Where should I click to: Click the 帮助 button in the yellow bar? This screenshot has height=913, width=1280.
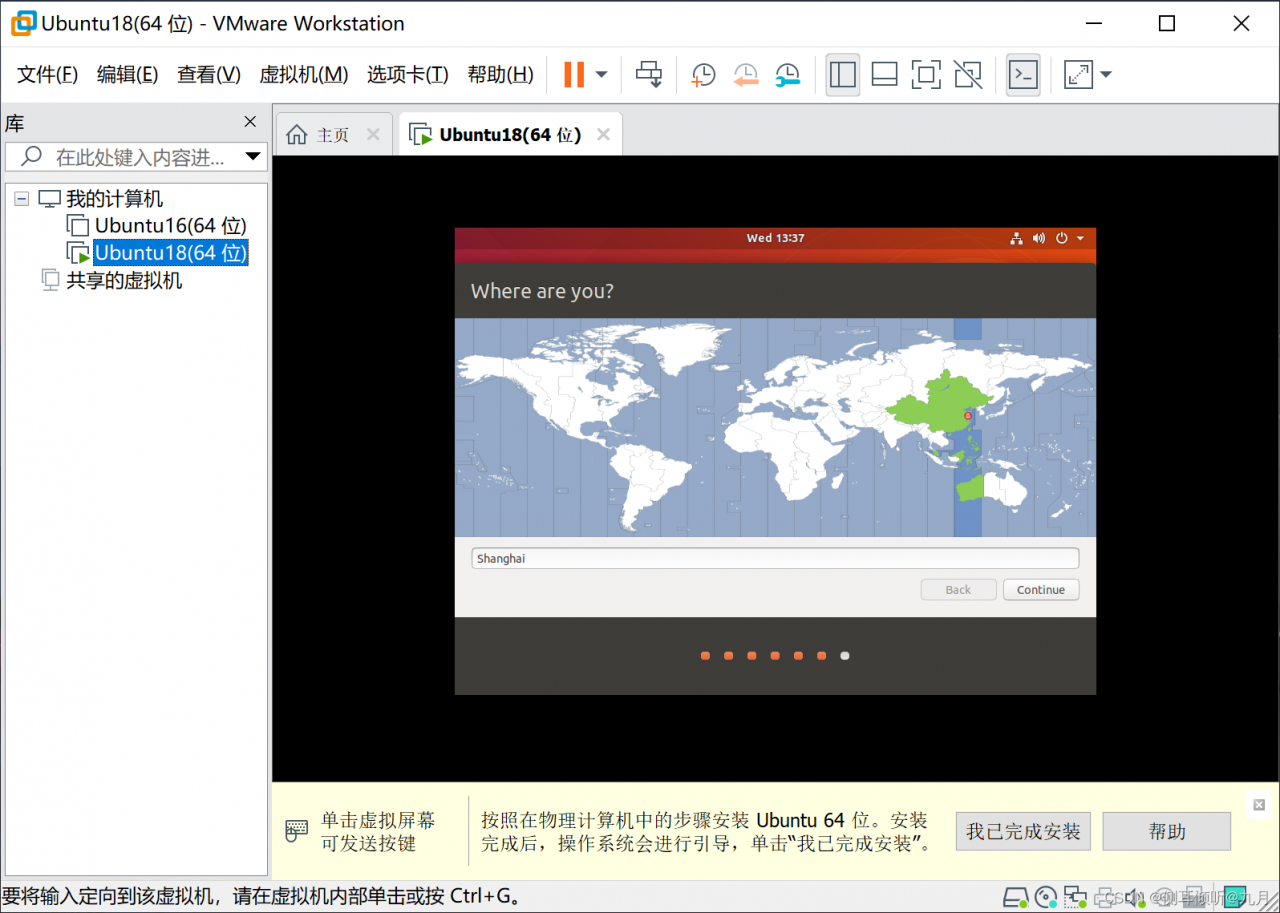point(1167,832)
